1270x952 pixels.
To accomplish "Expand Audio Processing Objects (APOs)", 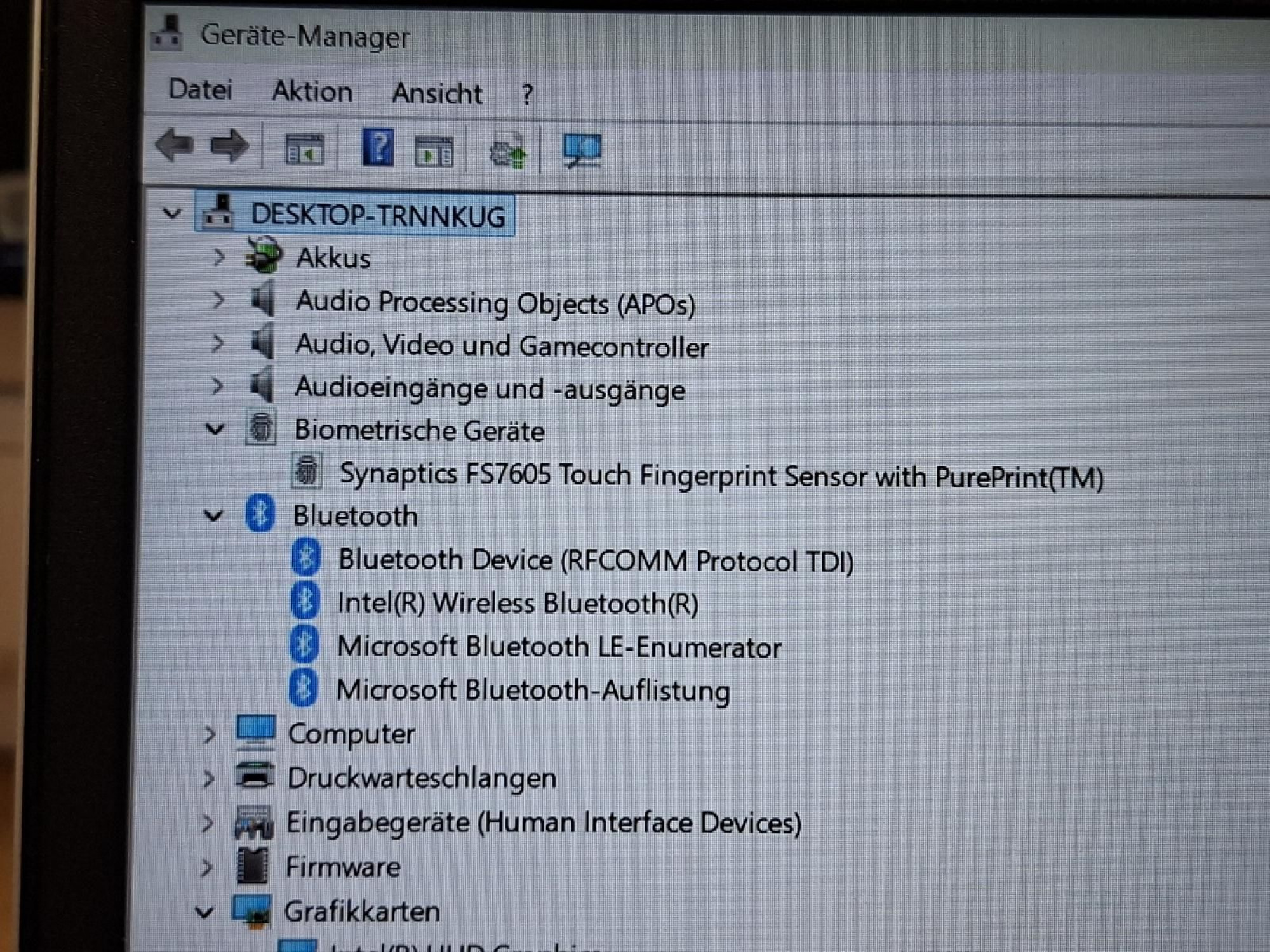I will (218, 300).
